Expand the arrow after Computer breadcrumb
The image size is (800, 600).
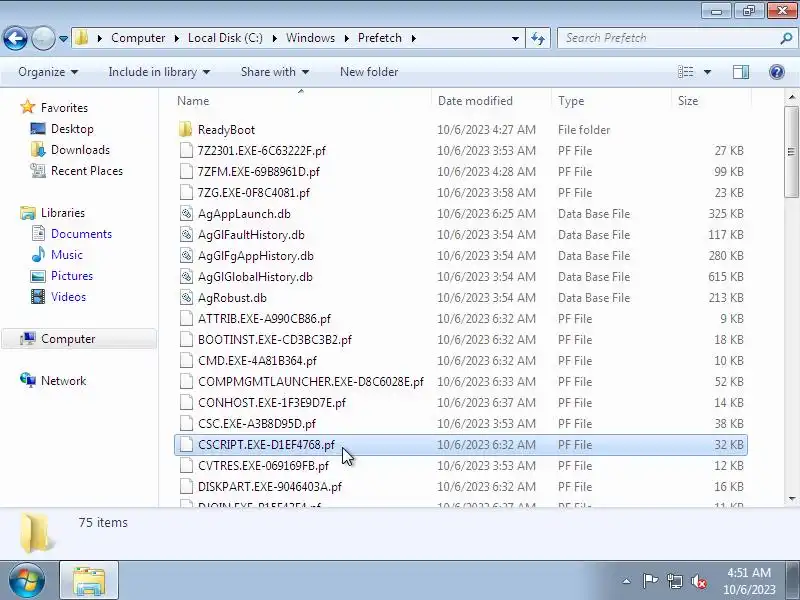point(177,38)
